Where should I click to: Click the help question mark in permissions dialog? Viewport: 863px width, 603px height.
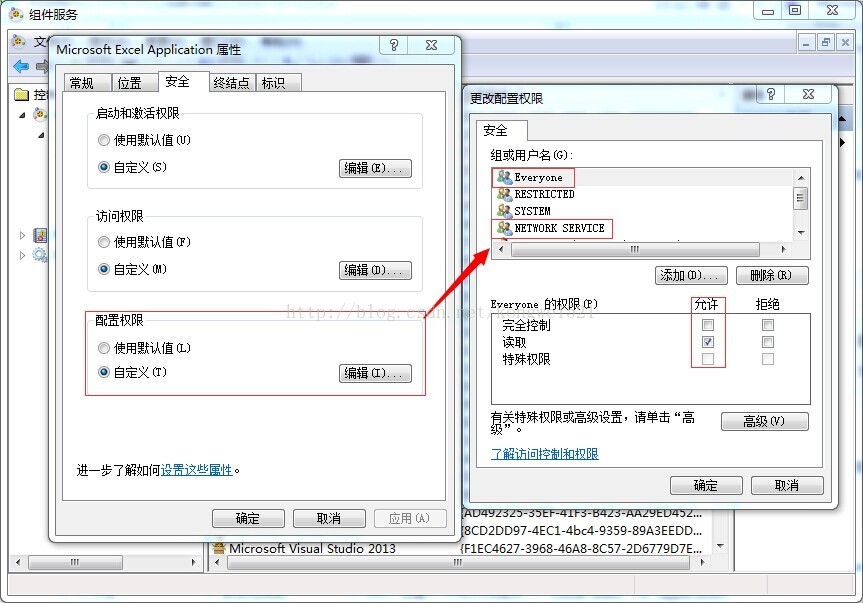[771, 94]
